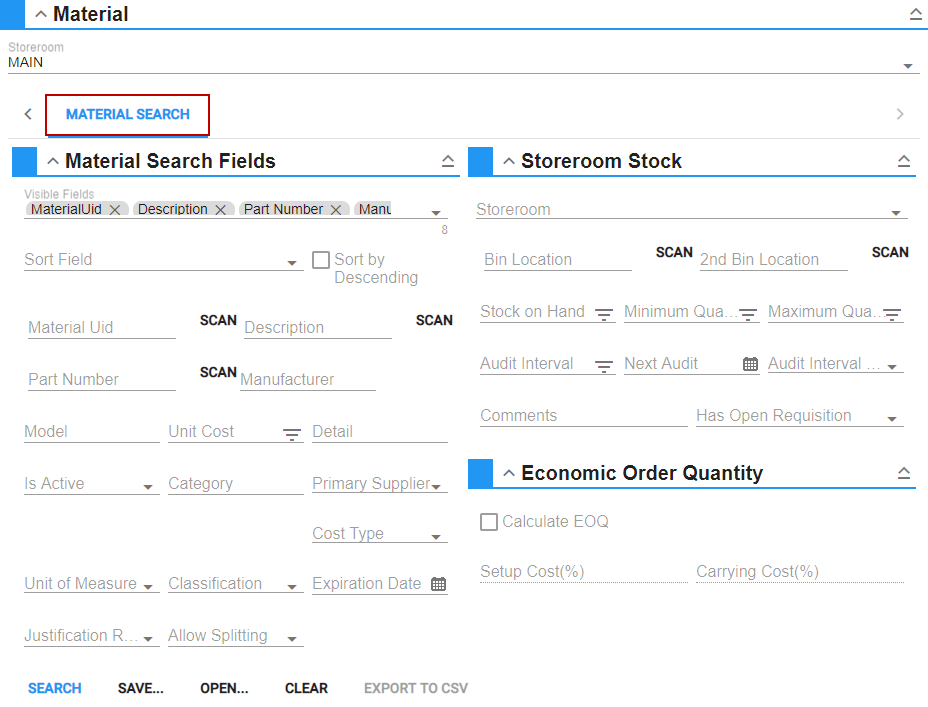The width and height of the screenshot is (928, 707).
Task: Remove the MaterialUid chip from Visible Fields
Action: pyautogui.click(x=115, y=210)
